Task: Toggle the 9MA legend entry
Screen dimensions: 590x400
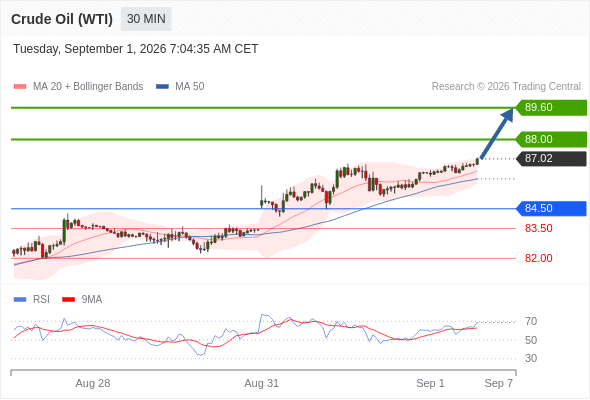Action: click(82, 300)
